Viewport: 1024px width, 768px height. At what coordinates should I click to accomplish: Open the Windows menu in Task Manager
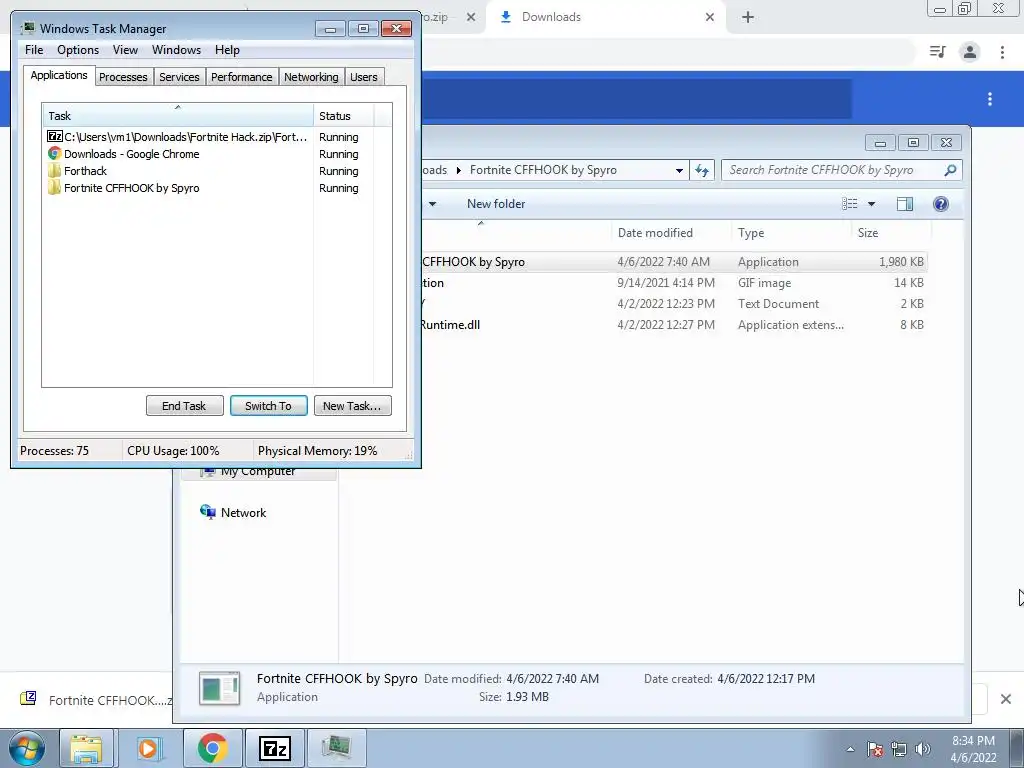[x=176, y=50]
